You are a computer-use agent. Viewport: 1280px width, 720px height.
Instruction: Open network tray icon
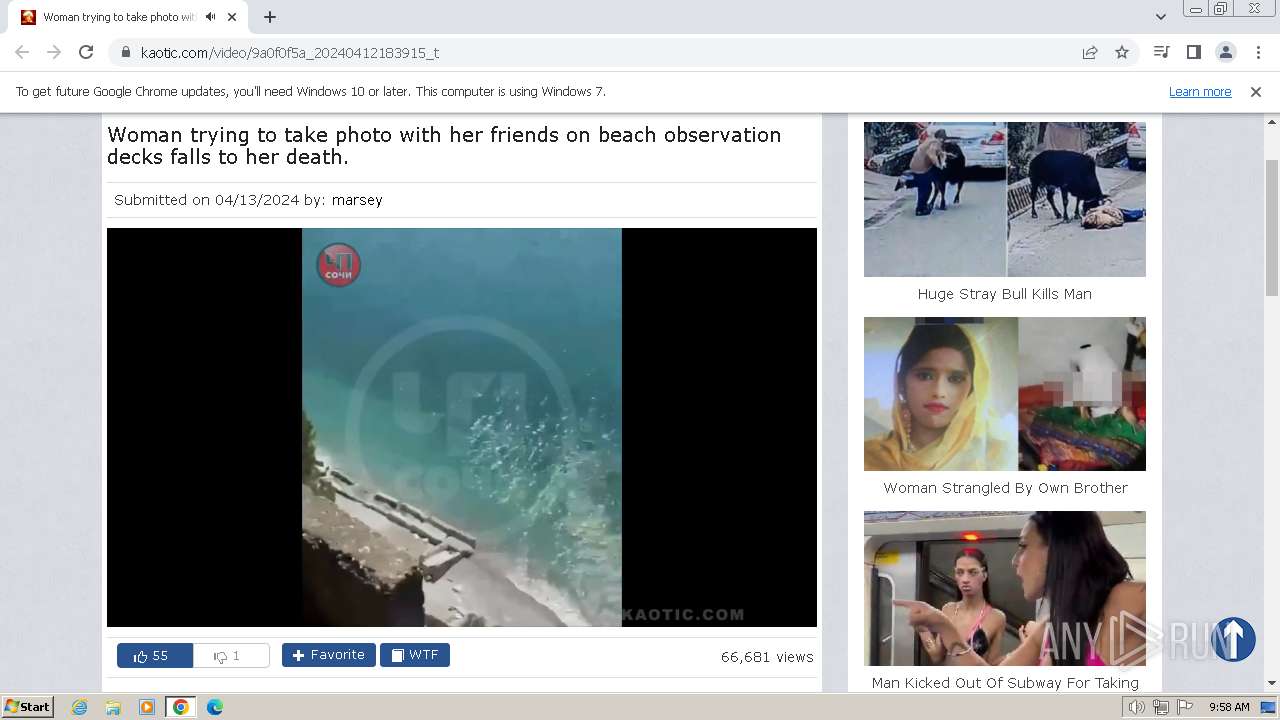click(1161, 707)
